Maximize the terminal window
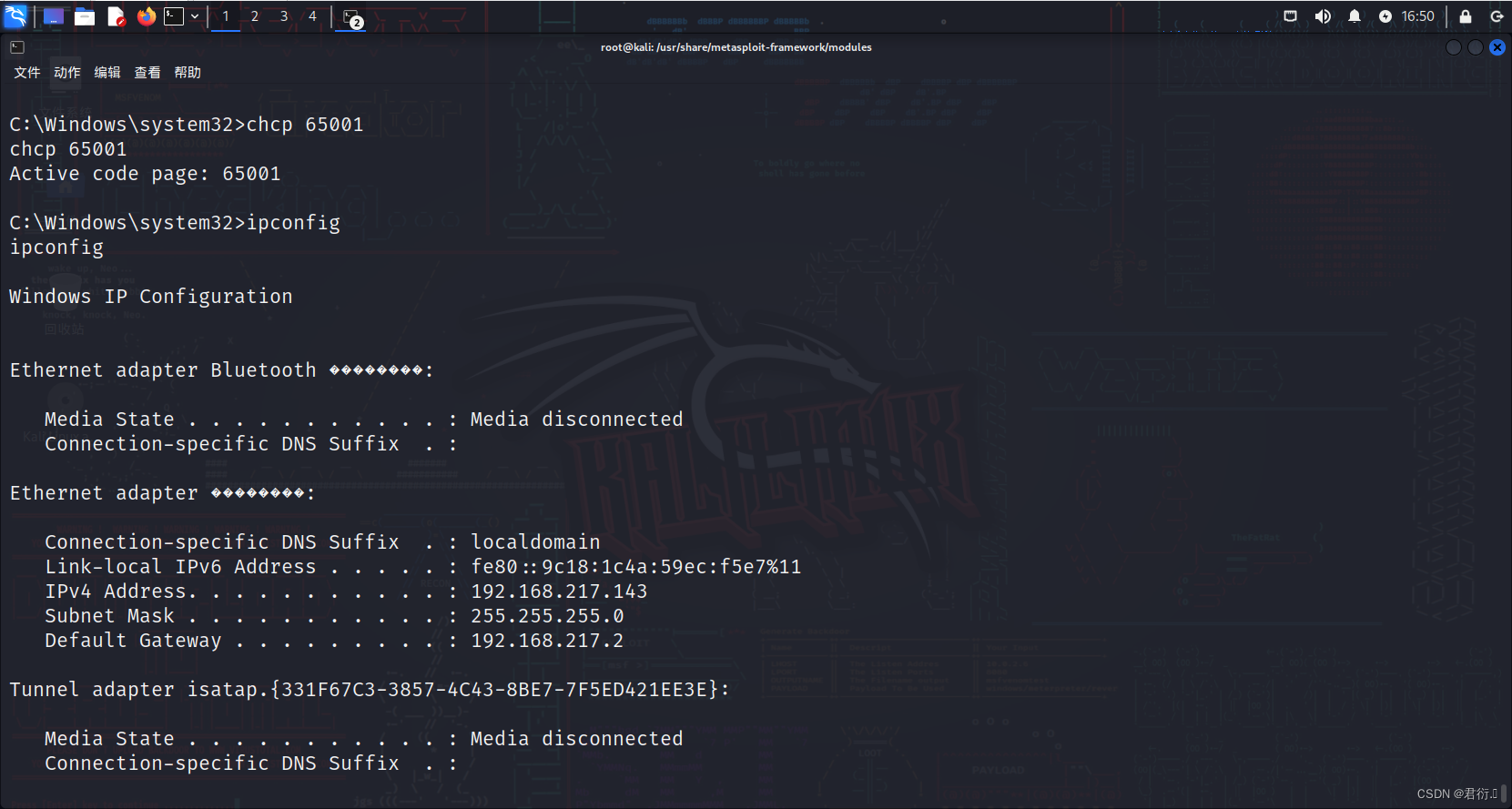1512x809 pixels. [1476, 47]
